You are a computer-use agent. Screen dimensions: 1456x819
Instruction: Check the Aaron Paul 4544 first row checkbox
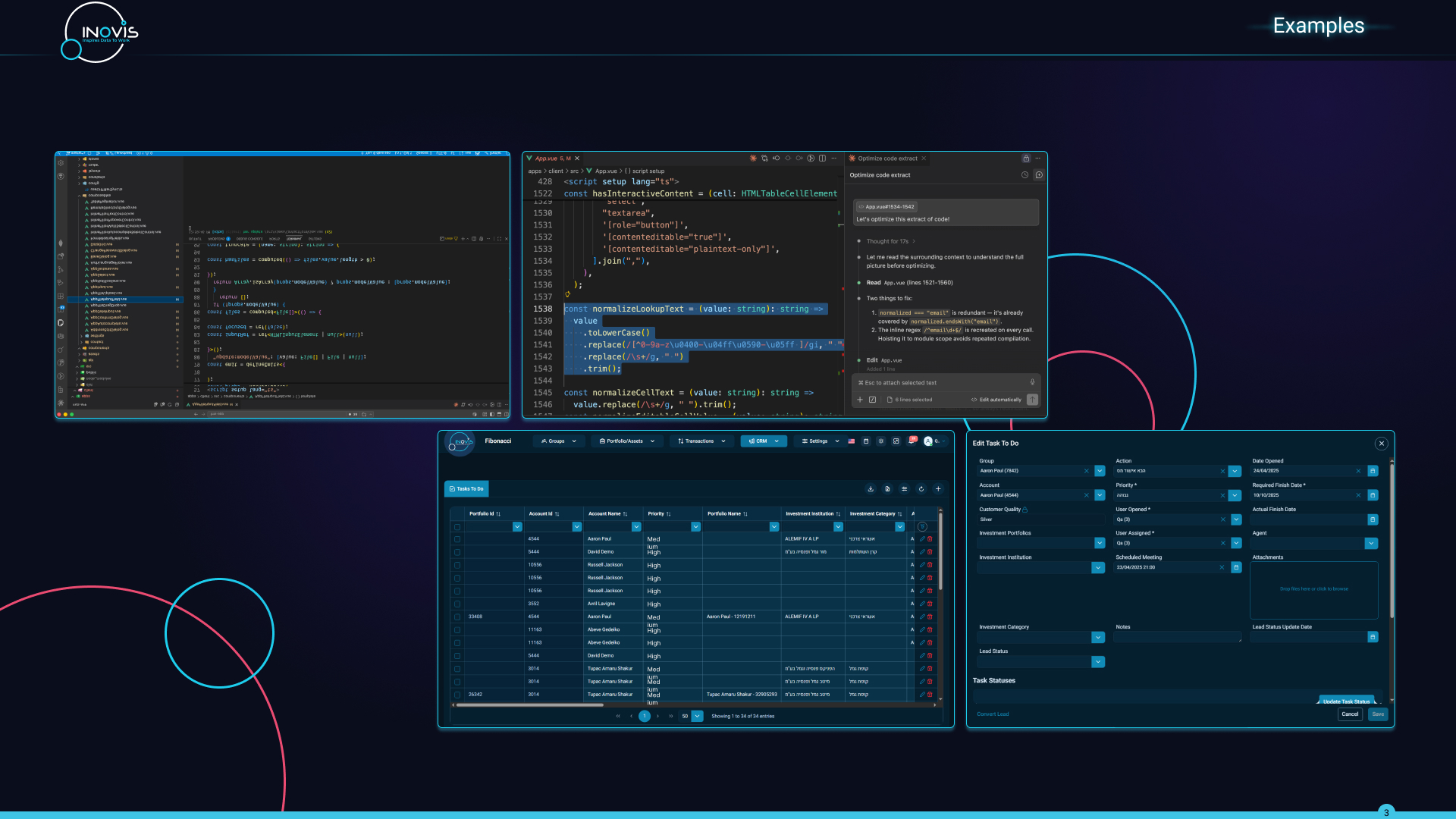click(x=457, y=539)
